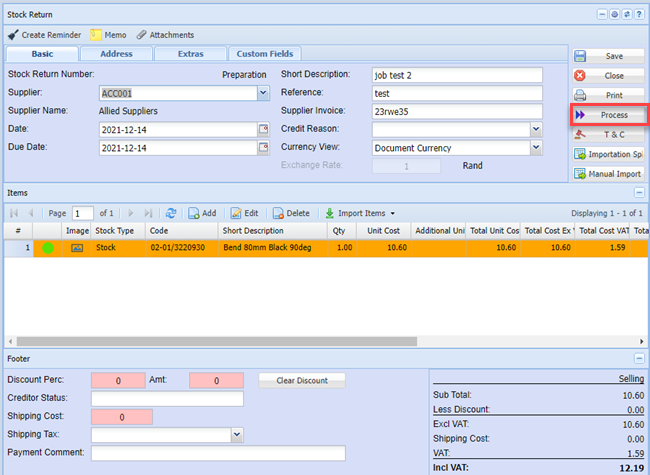Open the Currency View dropdown
The image size is (650, 475).
pyautogui.click(x=536, y=148)
